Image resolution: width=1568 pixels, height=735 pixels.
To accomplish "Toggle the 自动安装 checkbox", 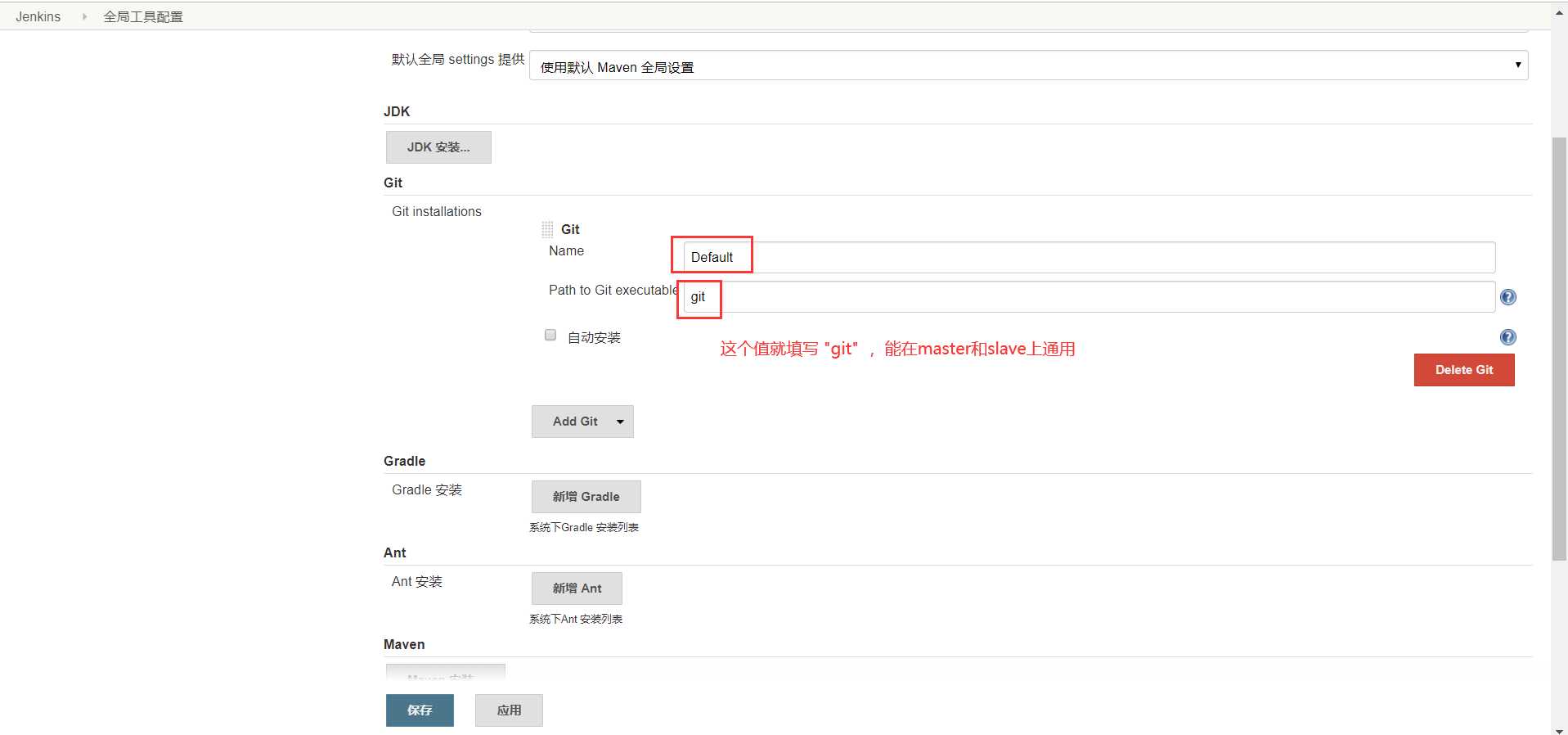I will pos(550,335).
